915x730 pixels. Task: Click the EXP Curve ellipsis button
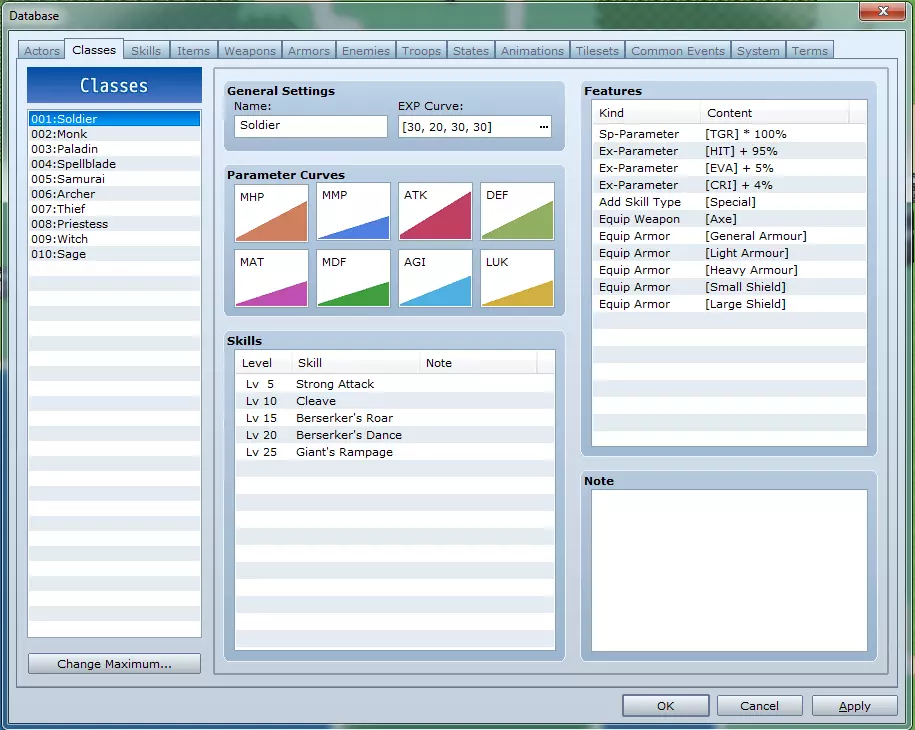pos(543,127)
